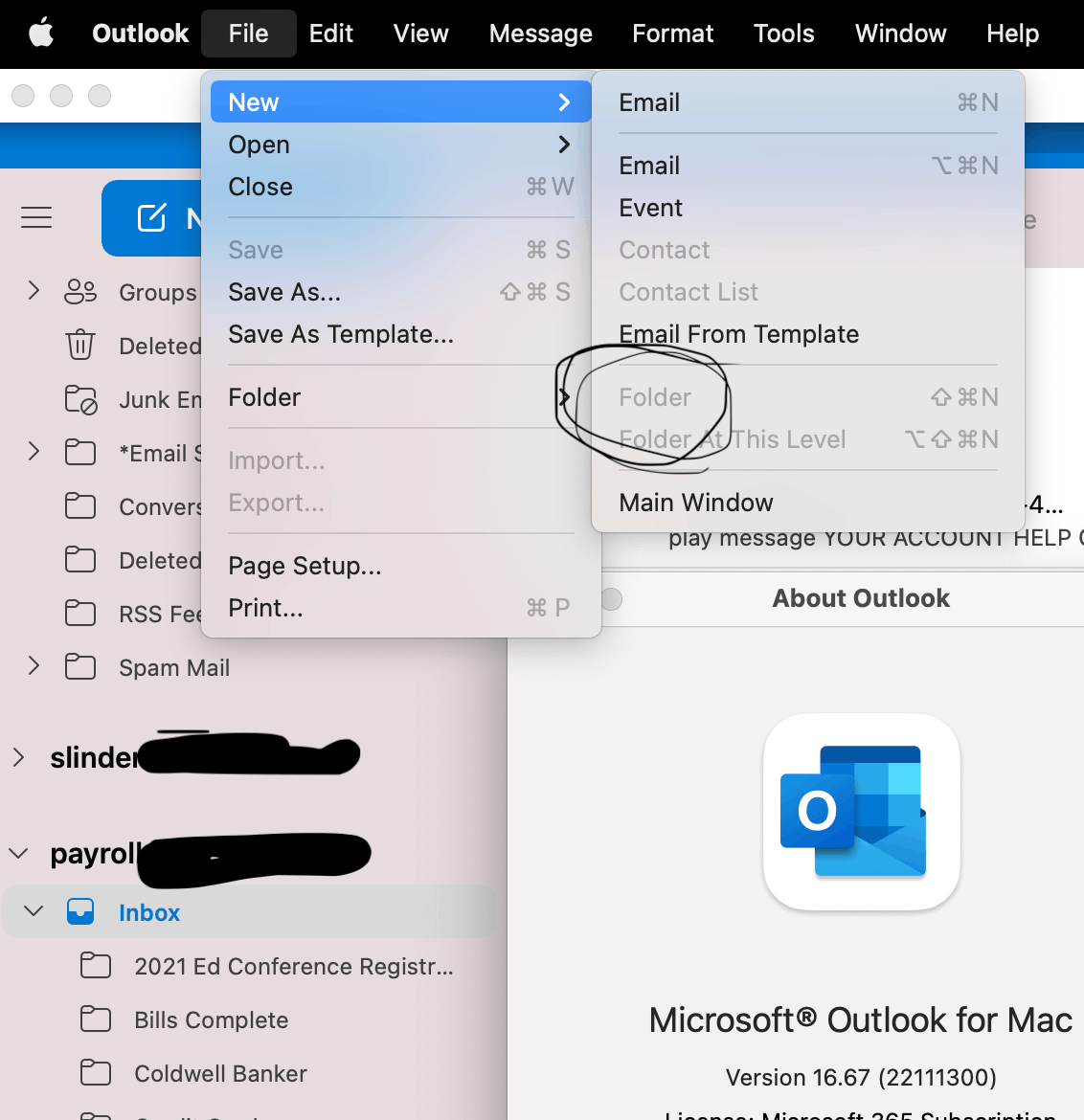Expand the Folder submenu in File menu
The width and height of the screenshot is (1084, 1120).
[x=401, y=397]
